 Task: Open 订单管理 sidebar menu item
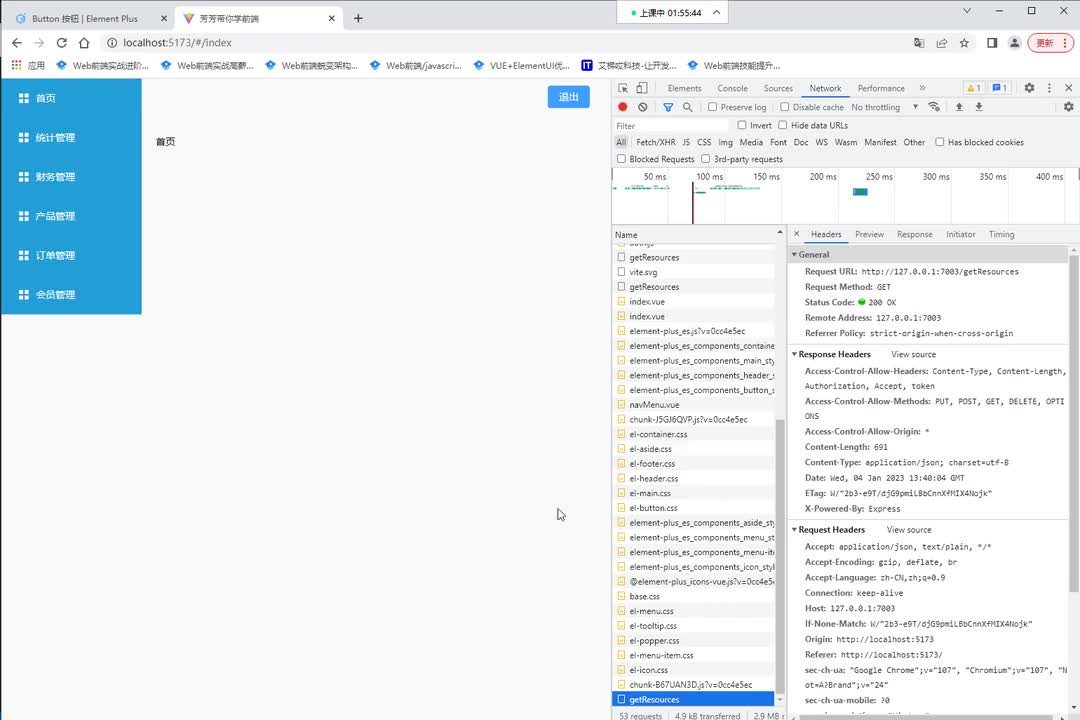pos(72,256)
